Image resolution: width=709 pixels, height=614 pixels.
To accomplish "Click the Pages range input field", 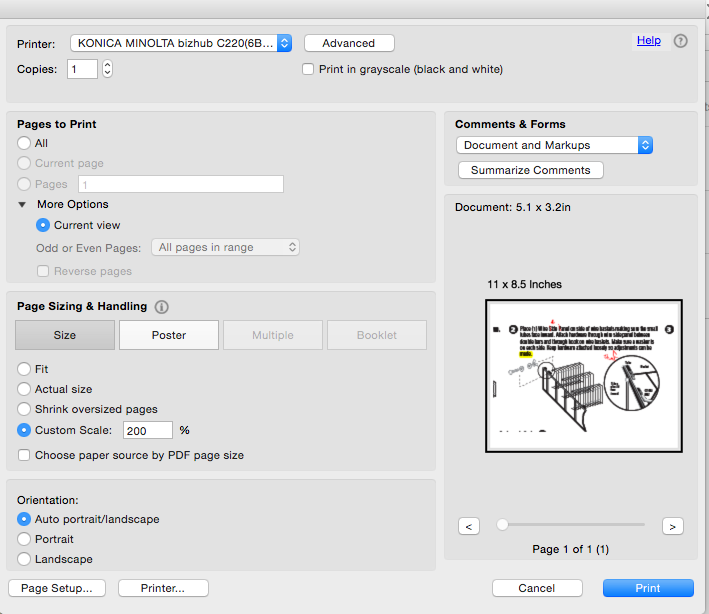I will tap(181, 184).
